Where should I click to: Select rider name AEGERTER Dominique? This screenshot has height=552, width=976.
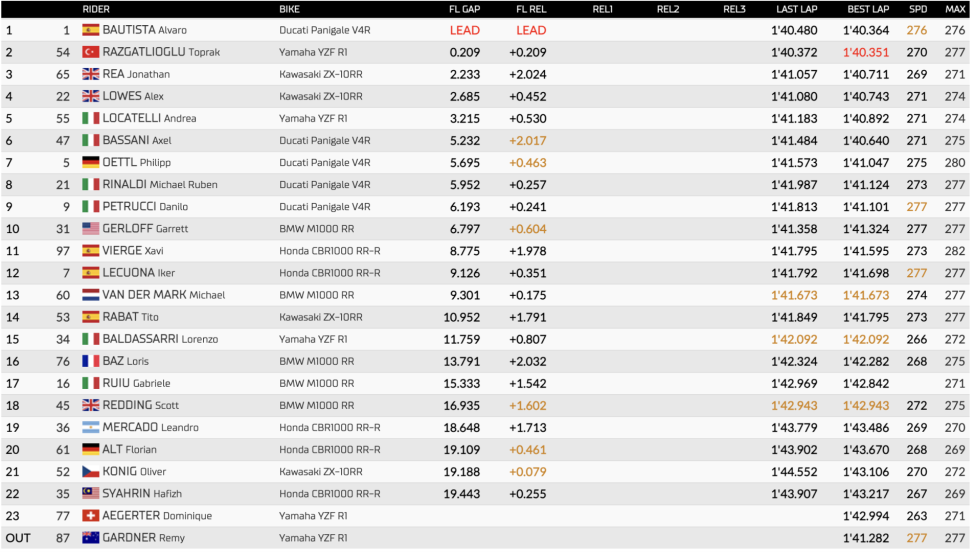pos(157,516)
